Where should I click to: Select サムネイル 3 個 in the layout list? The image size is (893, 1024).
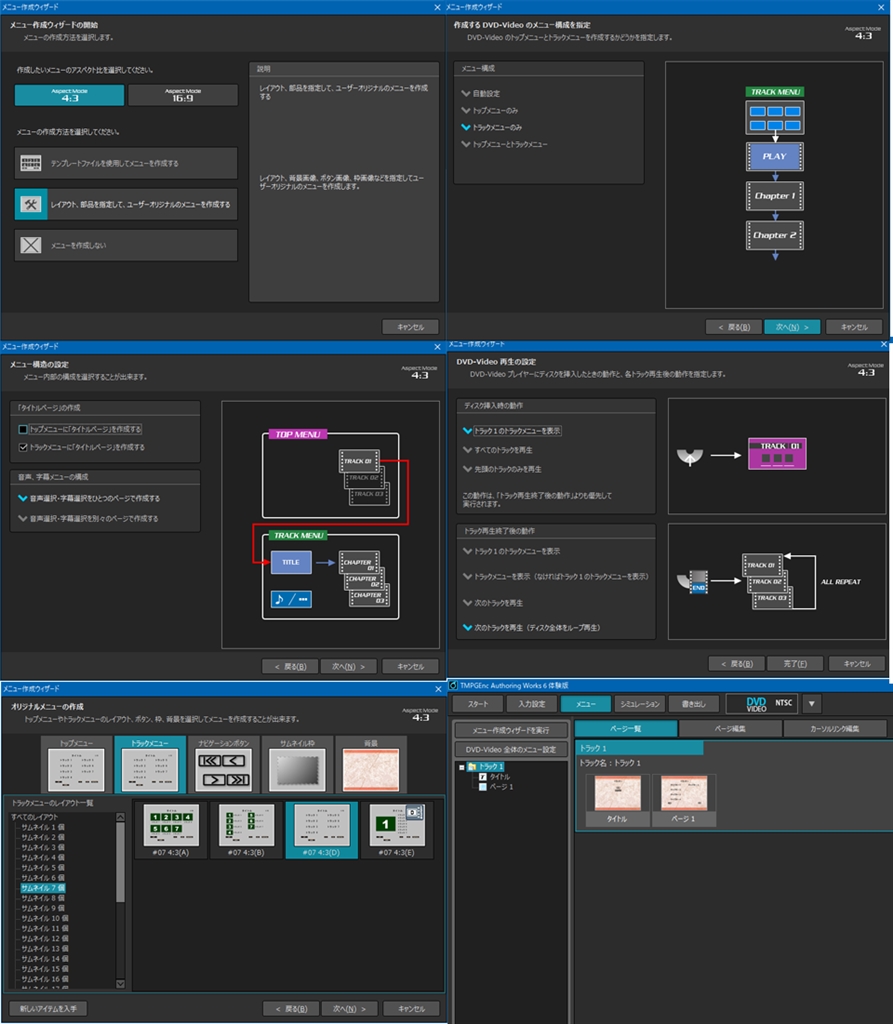click(x=43, y=847)
